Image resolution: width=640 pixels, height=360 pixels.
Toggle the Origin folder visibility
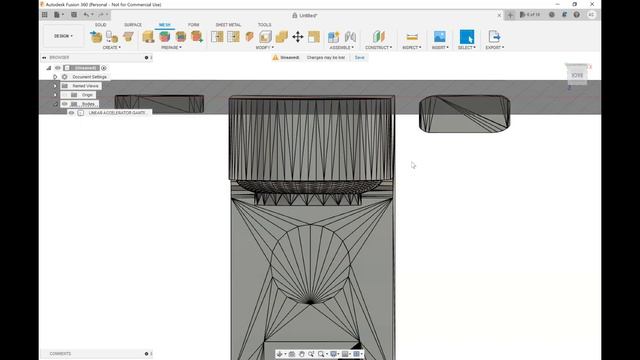[x=64, y=95]
